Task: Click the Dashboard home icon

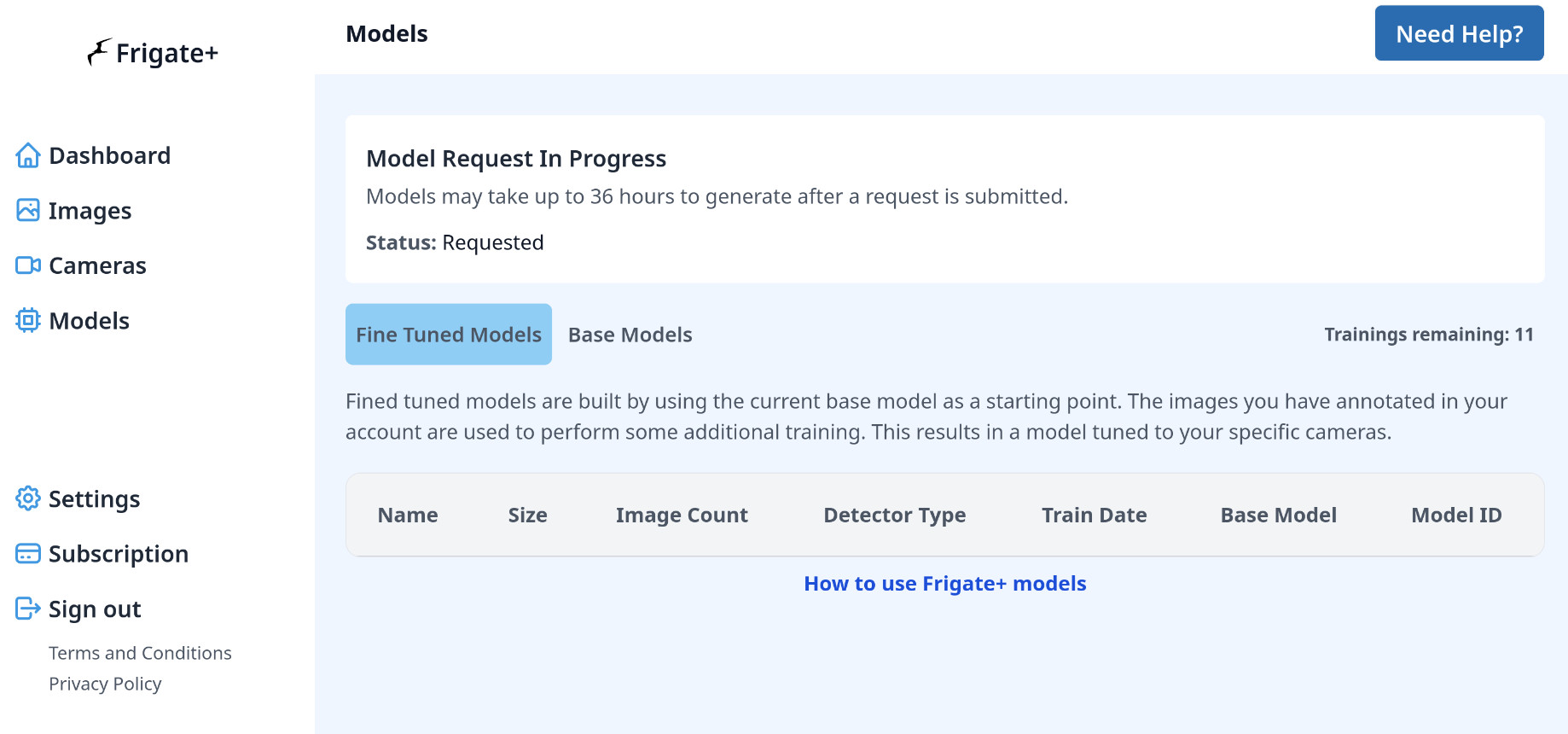Action: click(28, 155)
